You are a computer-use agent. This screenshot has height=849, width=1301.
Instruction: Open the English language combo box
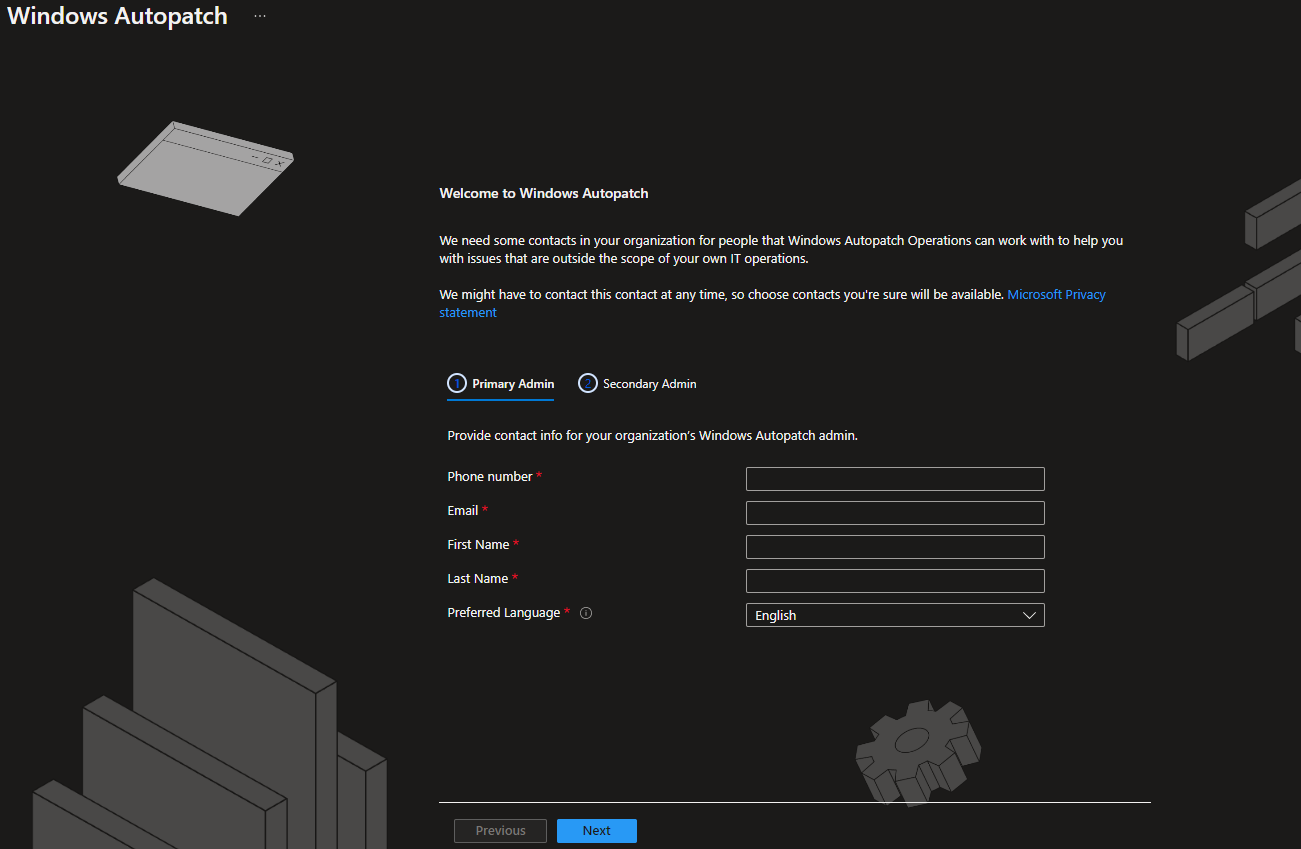(x=880, y=616)
